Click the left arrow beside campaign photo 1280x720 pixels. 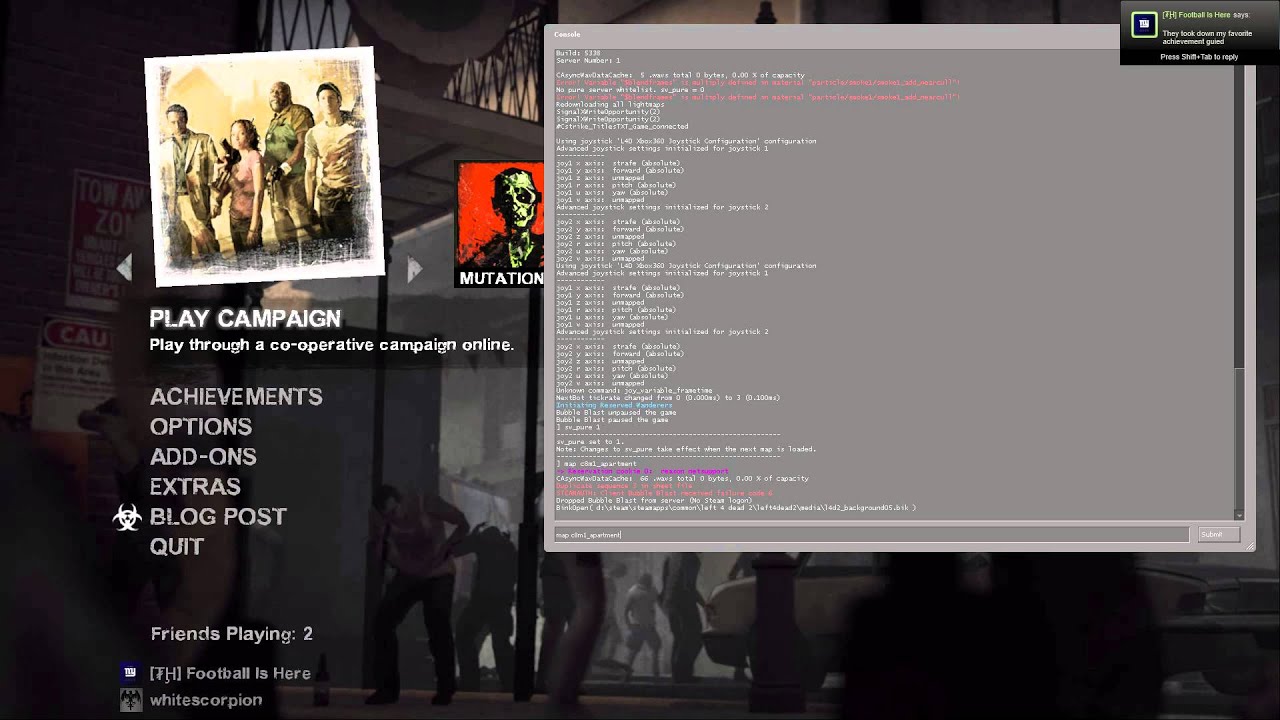124,267
